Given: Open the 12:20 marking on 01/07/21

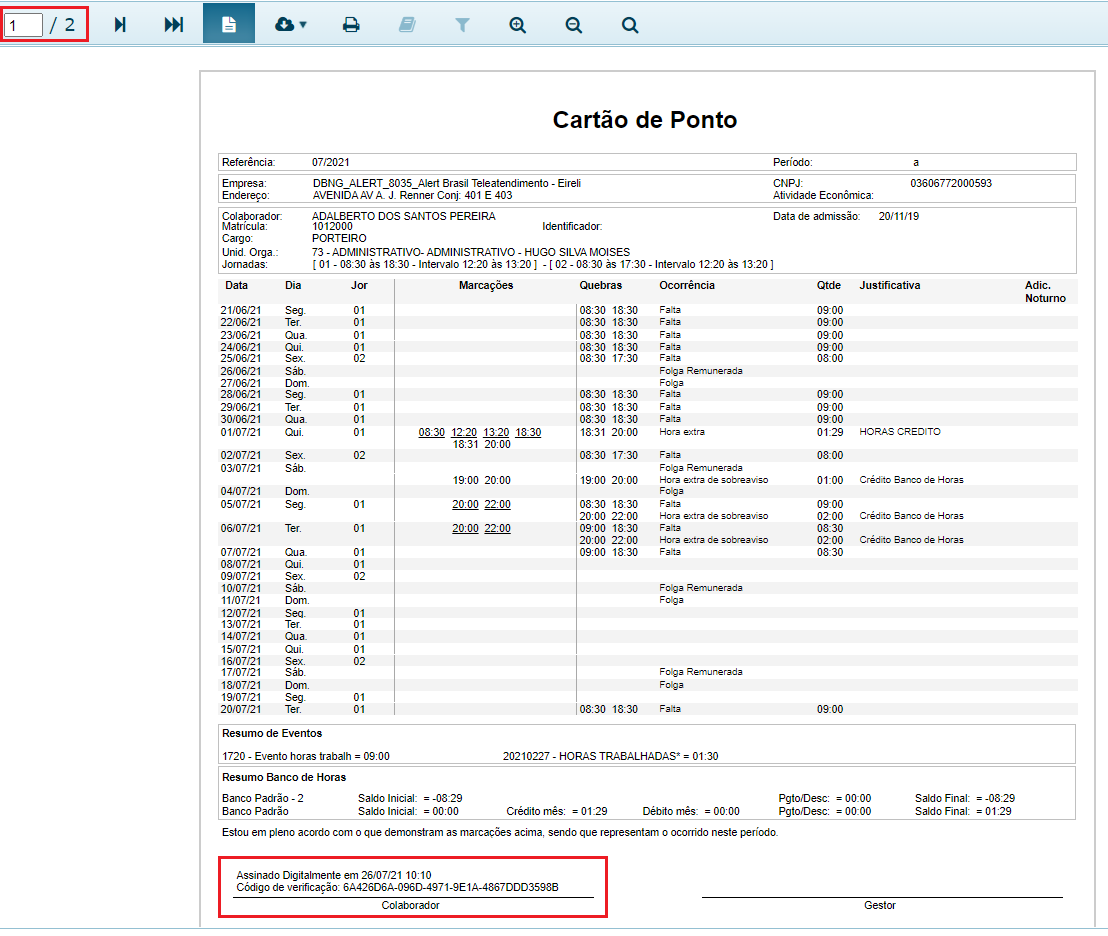Looking at the screenshot, I should (x=464, y=432).
